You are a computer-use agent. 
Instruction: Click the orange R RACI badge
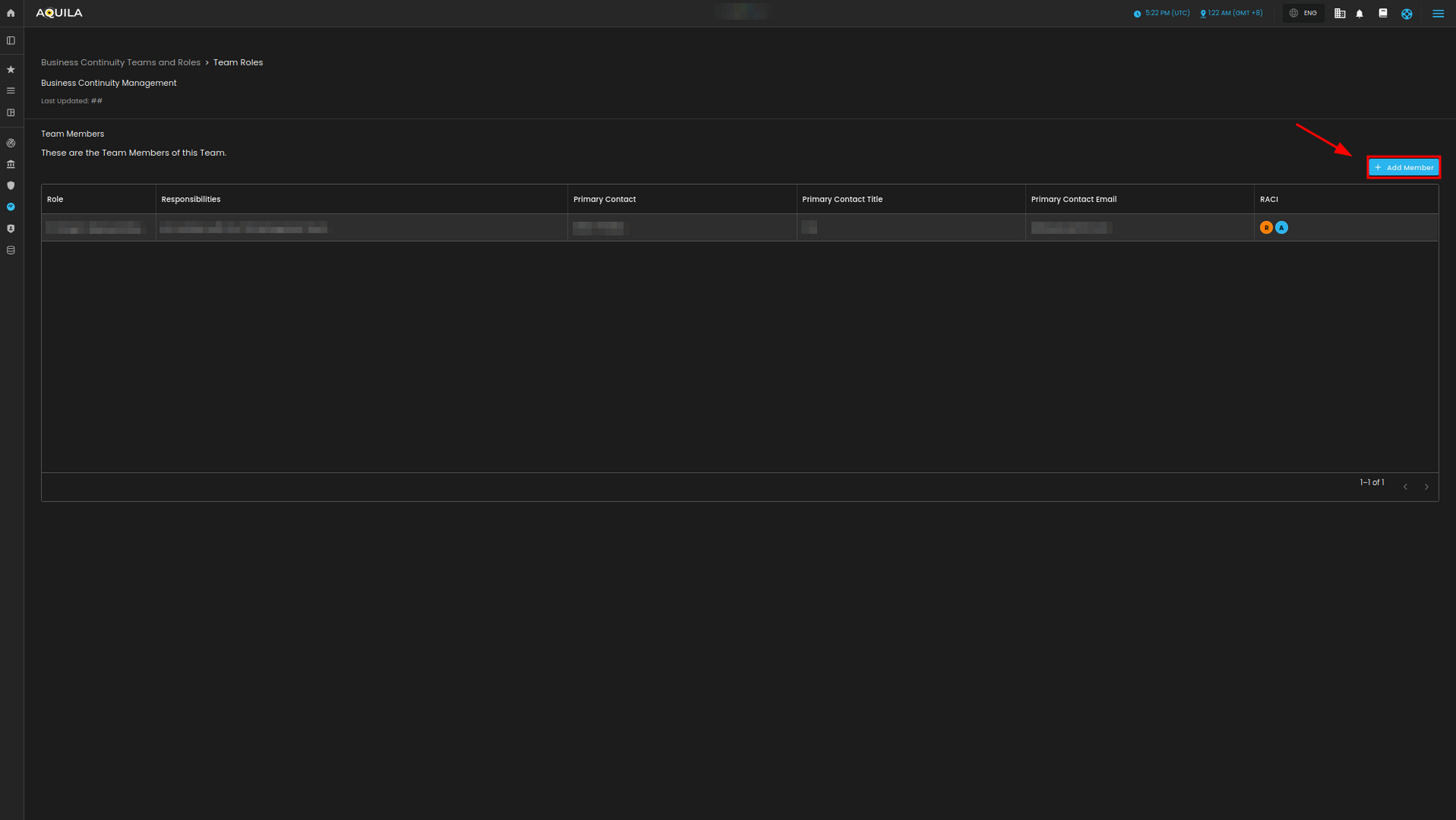point(1266,228)
